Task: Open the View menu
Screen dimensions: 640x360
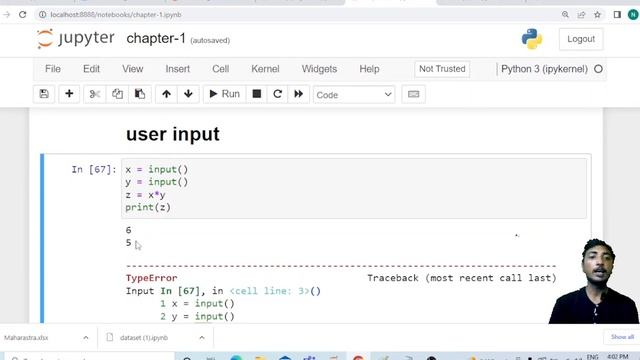Action: click(x=133, y=69)
